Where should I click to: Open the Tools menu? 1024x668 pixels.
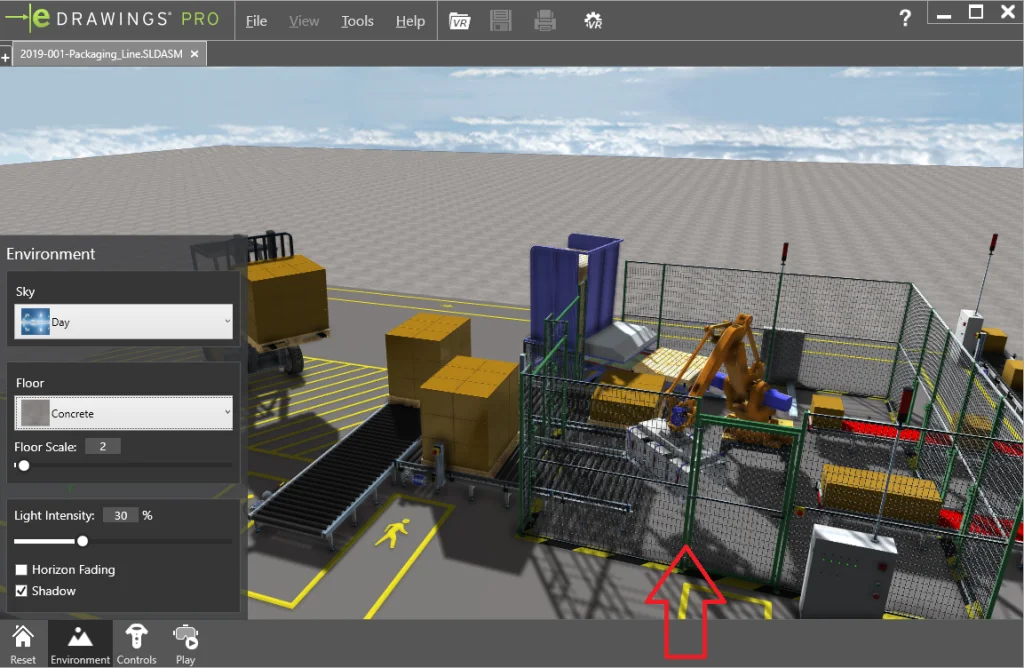357,21
